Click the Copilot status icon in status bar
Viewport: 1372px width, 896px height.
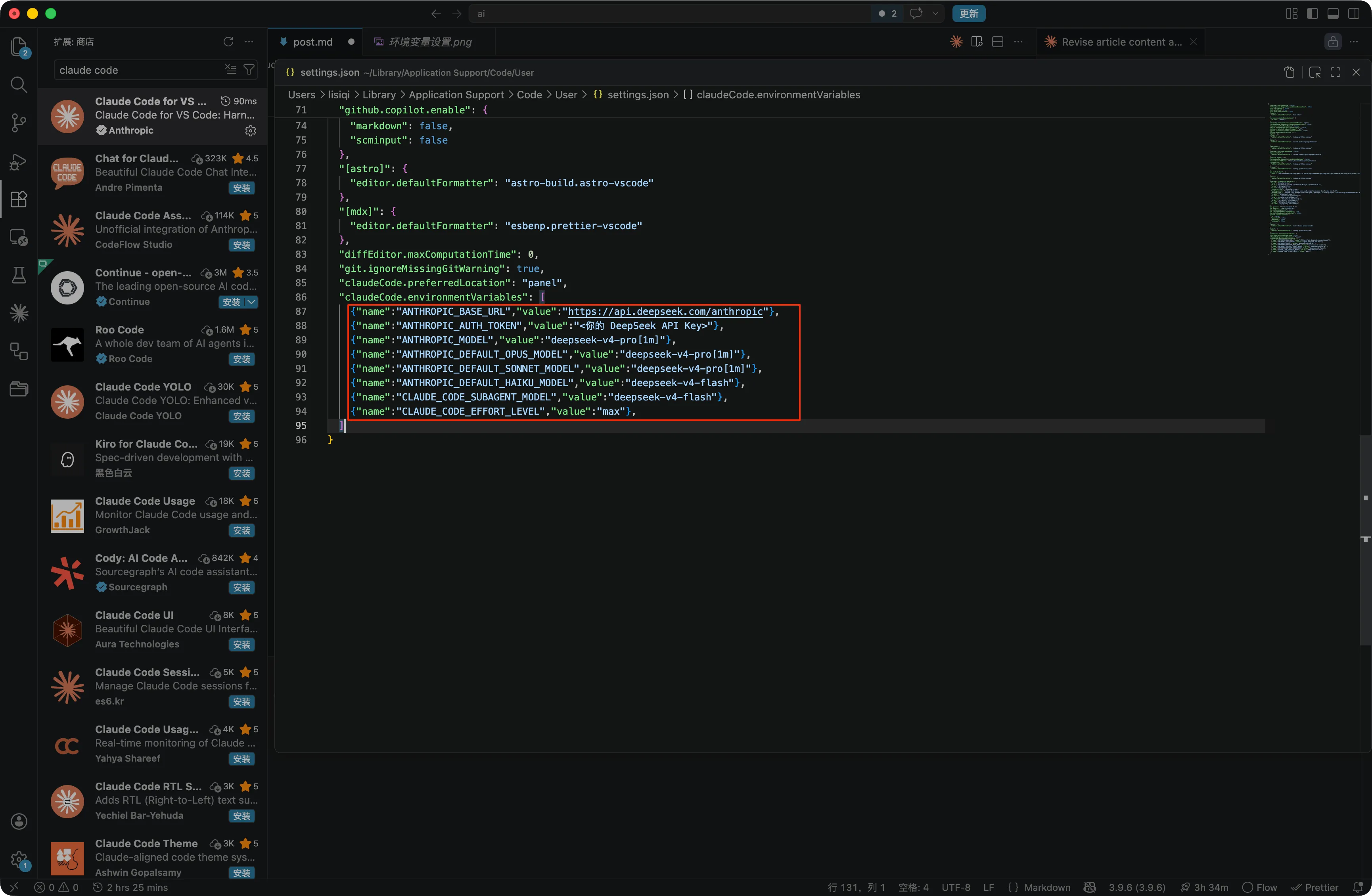[x=1090, y=887]
